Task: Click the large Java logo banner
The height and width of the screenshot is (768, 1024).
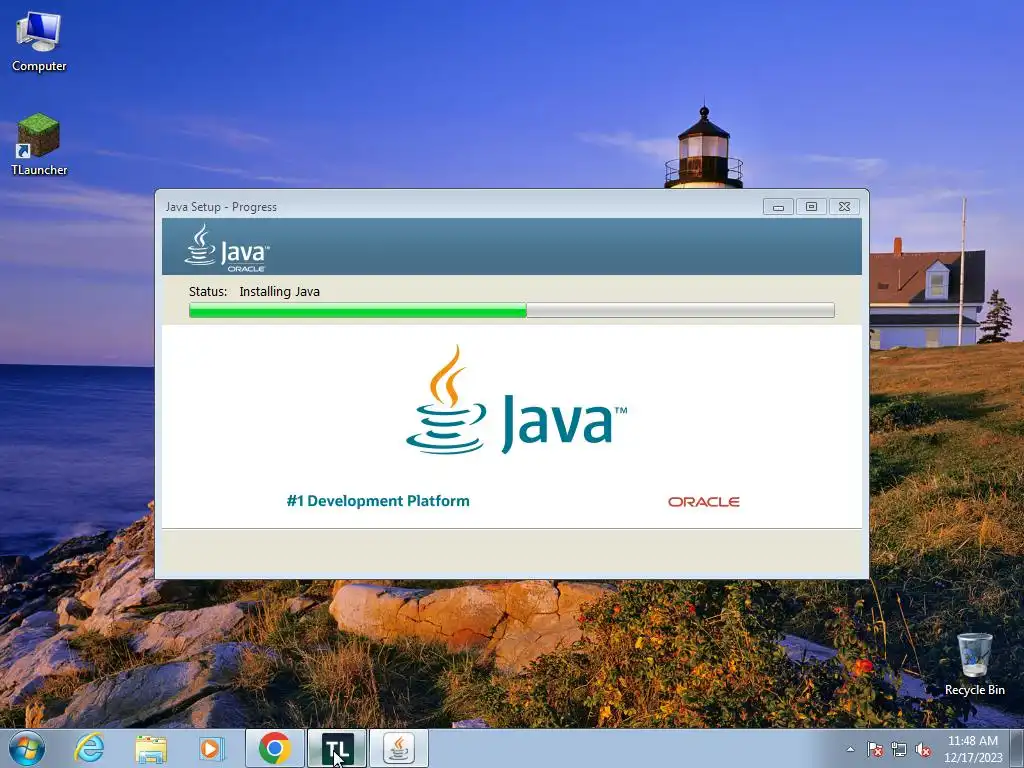Action: click(517, 400)
